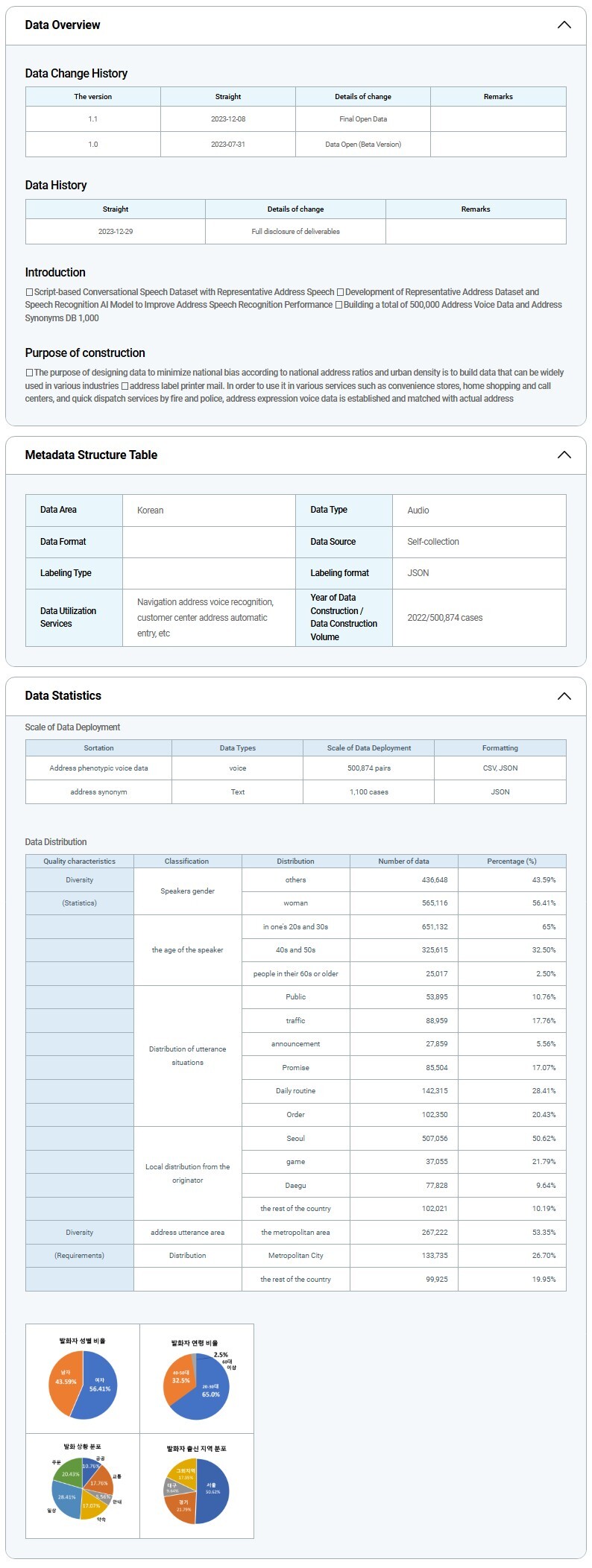Click the 'Number of data' column header
Viewport: 592px width, 1568px height.
tap(403, 861)
